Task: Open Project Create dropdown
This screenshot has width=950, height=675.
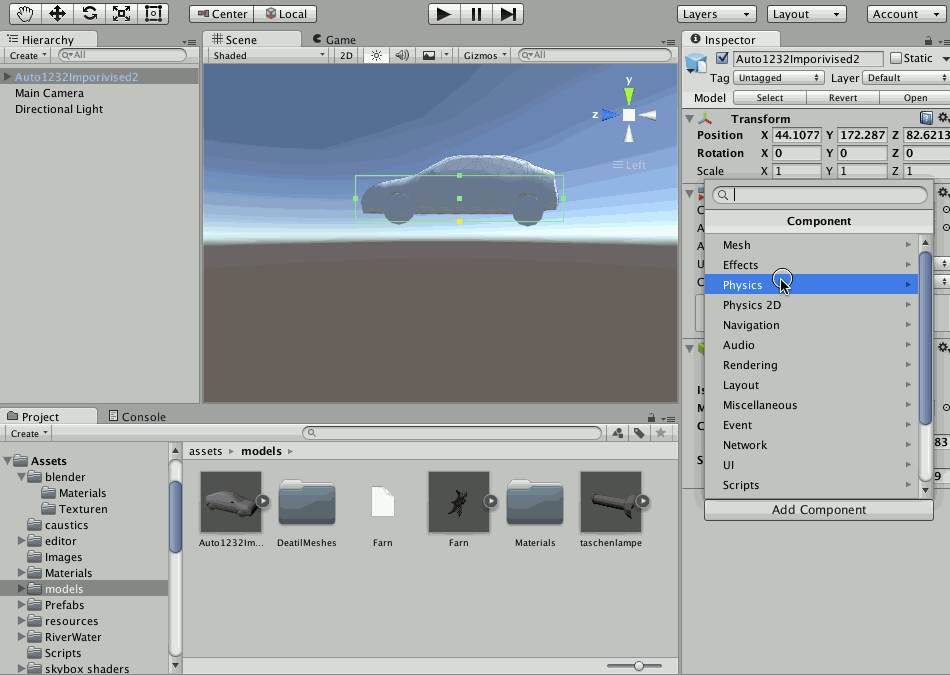Action: click(x=28, y=433)
